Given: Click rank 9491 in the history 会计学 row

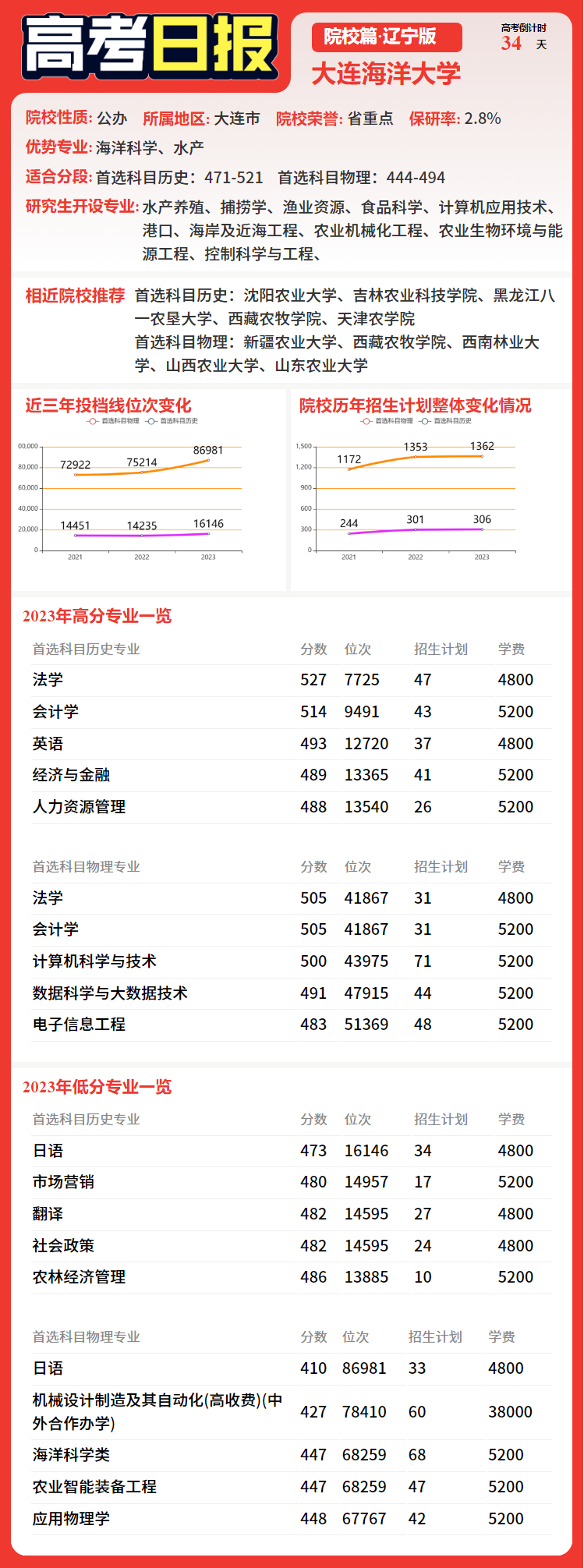Looking at the screenshot, I should tap(362, 712).
